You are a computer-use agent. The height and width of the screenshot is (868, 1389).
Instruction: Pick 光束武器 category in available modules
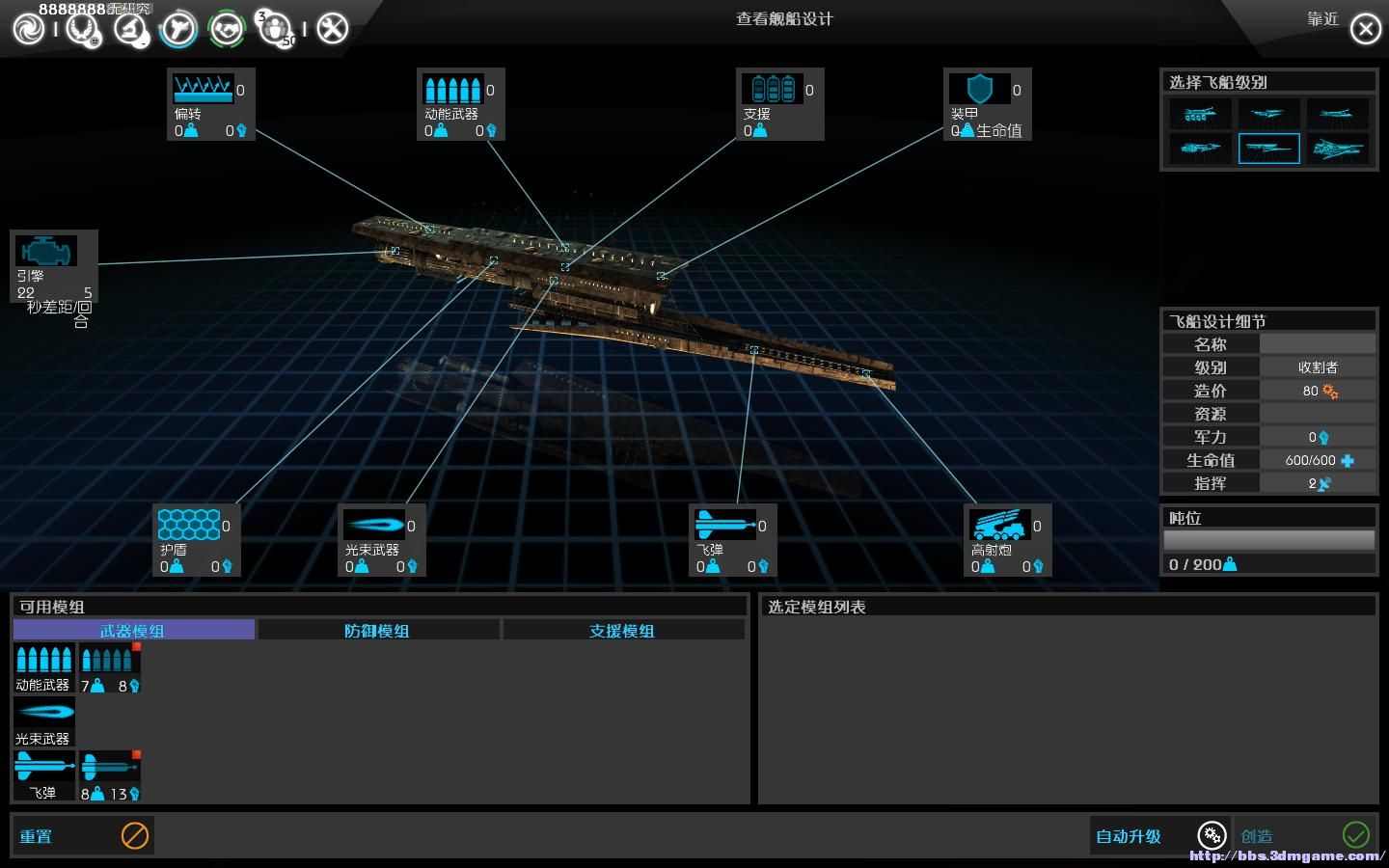[x=44, y=721]
